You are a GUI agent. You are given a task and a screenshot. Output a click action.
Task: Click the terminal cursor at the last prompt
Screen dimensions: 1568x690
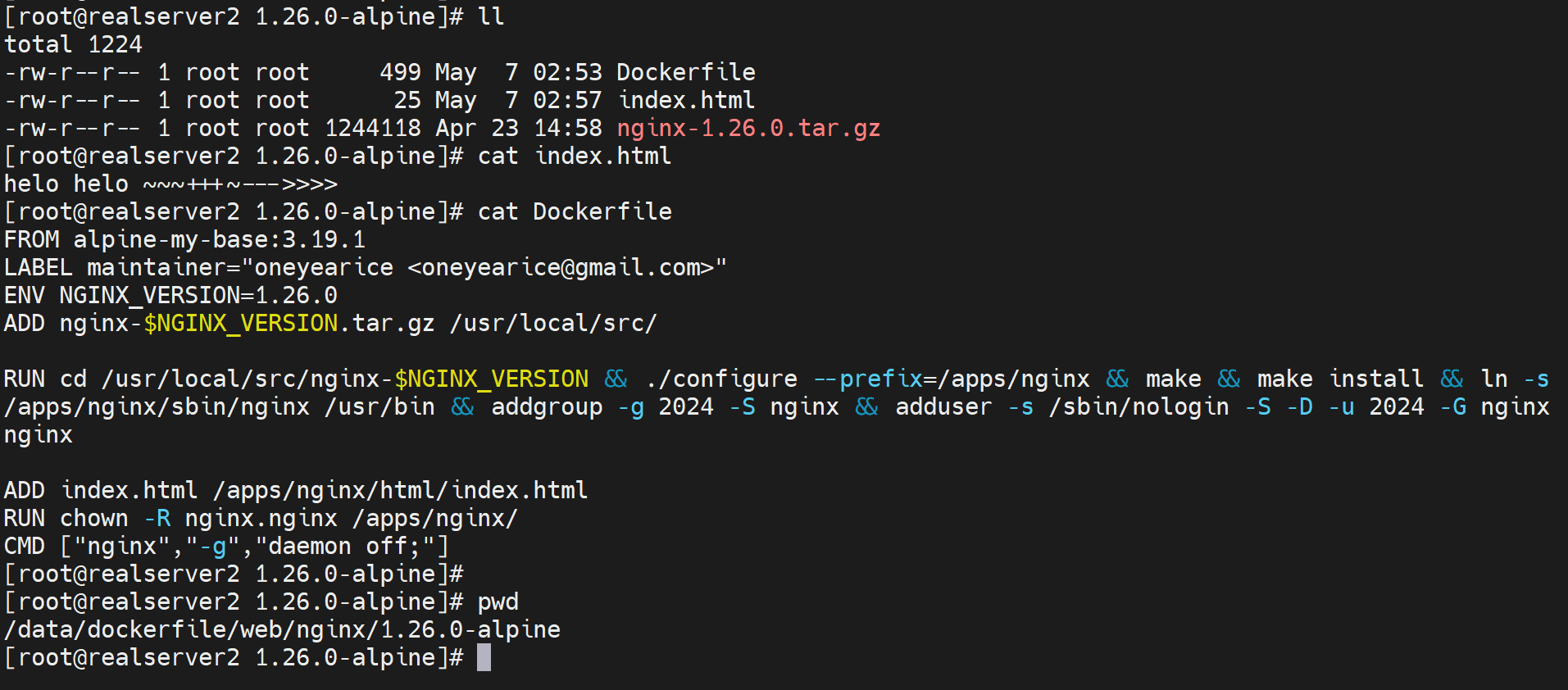click(x=484, y=657)
